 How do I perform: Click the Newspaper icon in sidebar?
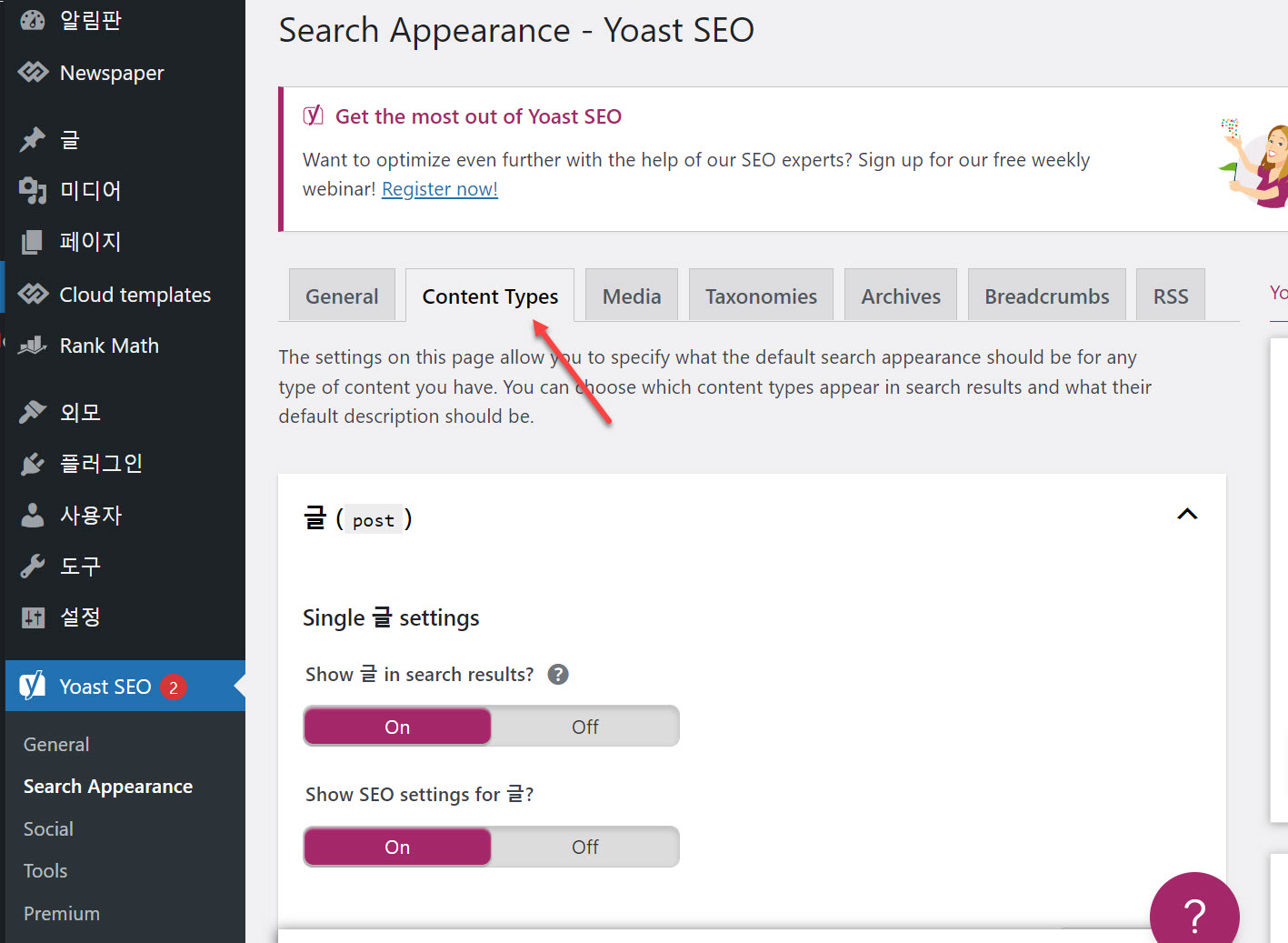click(33, 72)
